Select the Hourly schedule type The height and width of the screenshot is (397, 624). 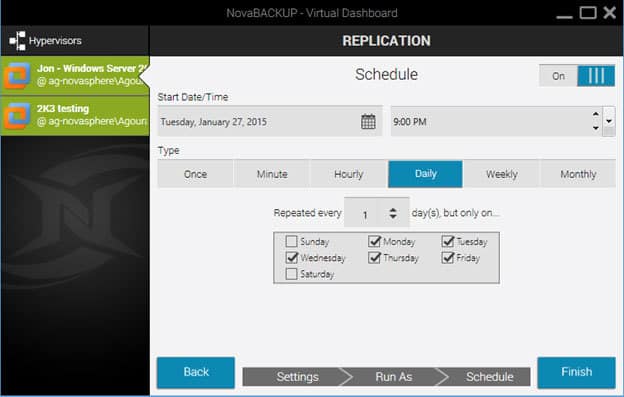[349, 174]
